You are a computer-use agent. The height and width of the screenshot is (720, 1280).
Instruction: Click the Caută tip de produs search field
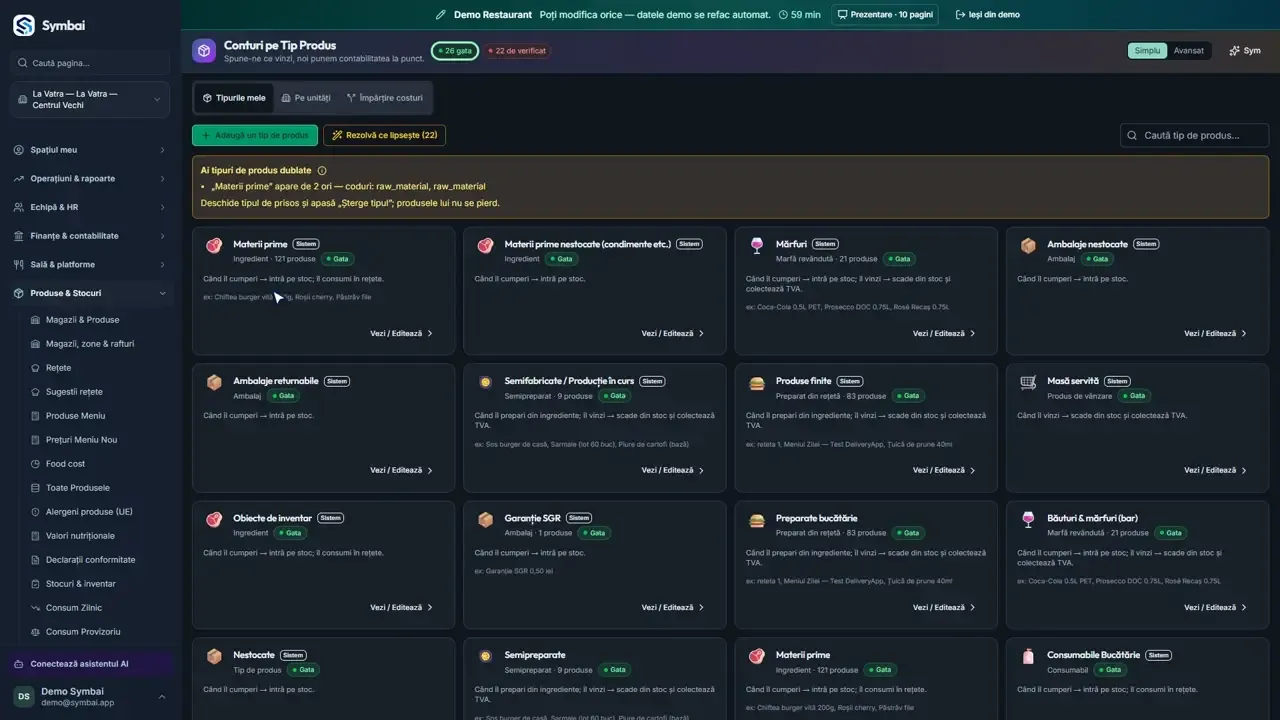1194,135
